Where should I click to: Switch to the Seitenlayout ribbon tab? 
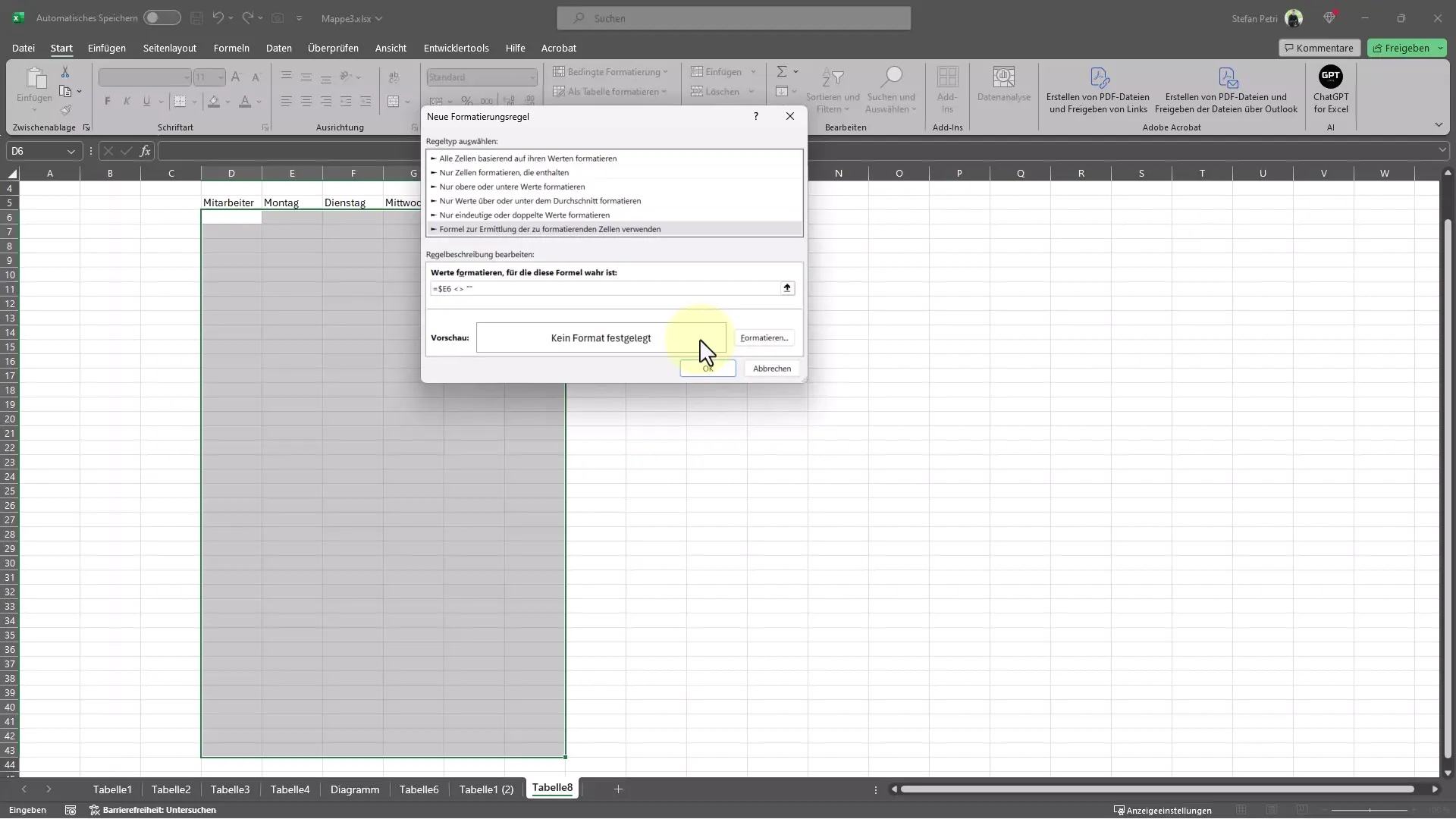point(170,48)
